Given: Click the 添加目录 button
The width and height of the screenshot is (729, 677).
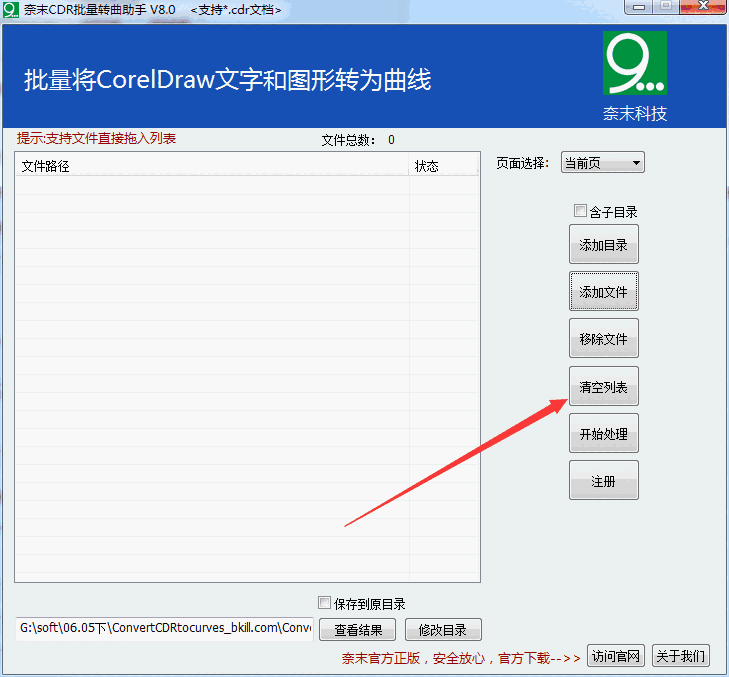Looking at the screenshot, I should point(603,245).
